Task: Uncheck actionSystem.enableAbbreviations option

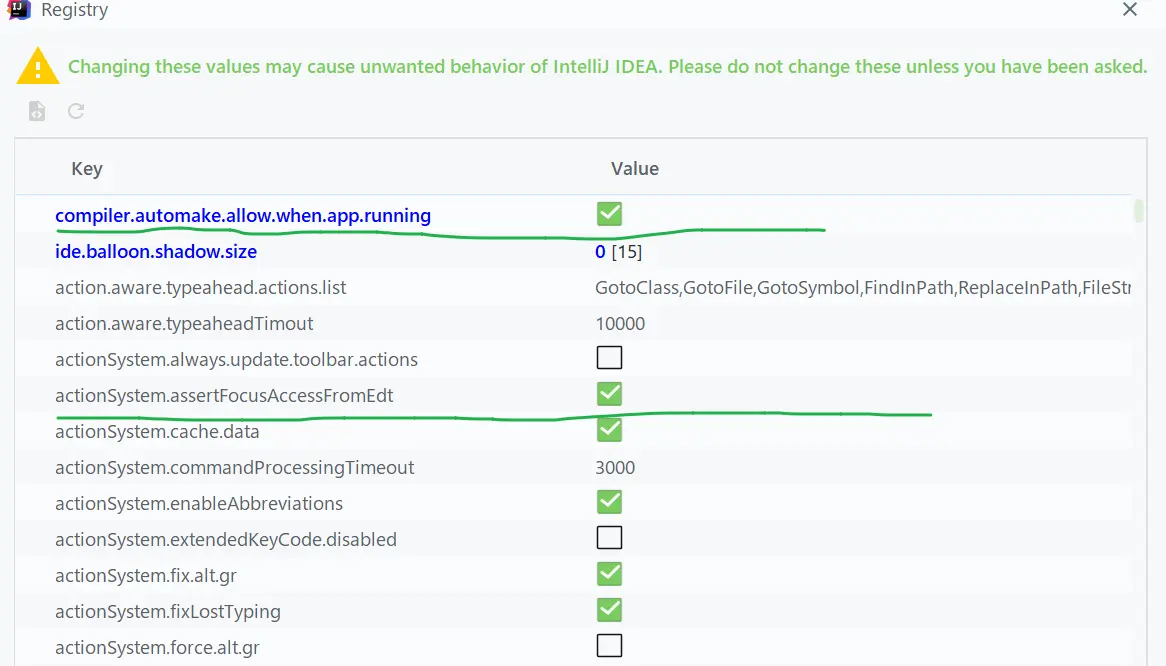Action: point(609,502)
